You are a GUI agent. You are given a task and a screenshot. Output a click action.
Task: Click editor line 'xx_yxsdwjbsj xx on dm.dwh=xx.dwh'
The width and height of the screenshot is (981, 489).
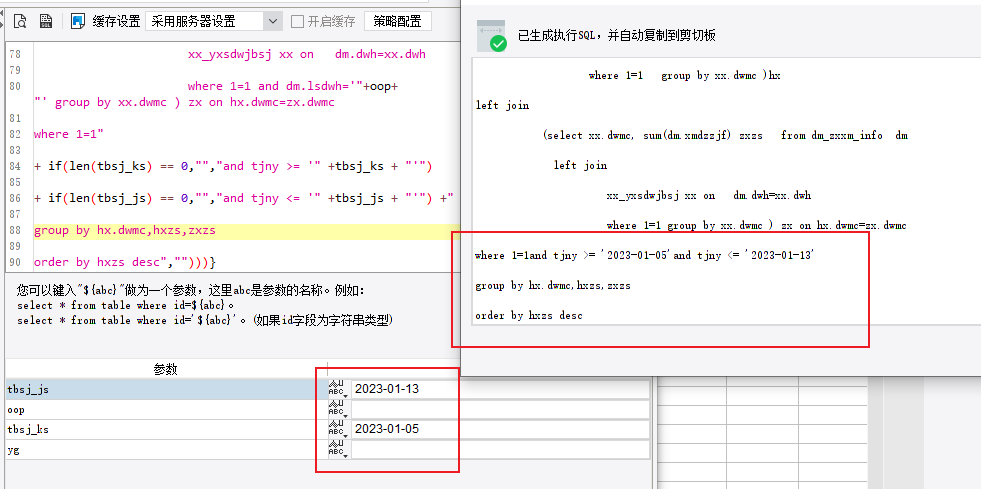(307, 54)
